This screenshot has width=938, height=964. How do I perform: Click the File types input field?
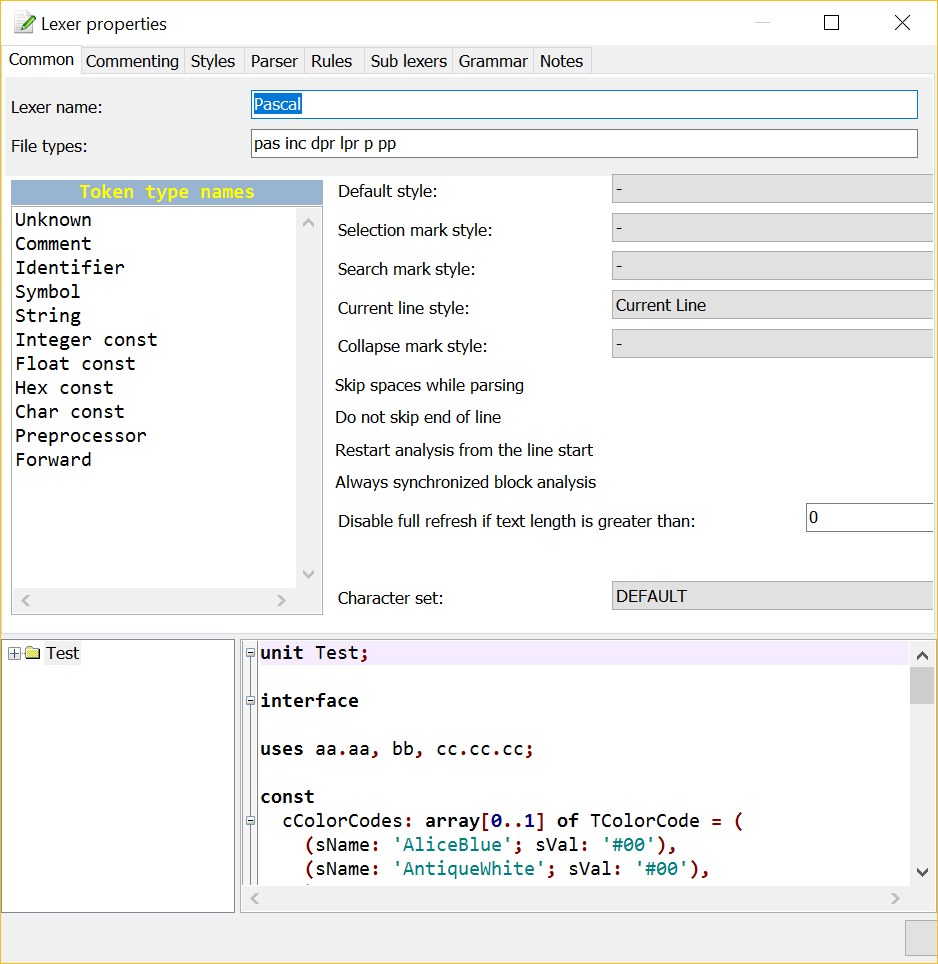(584, 144)
